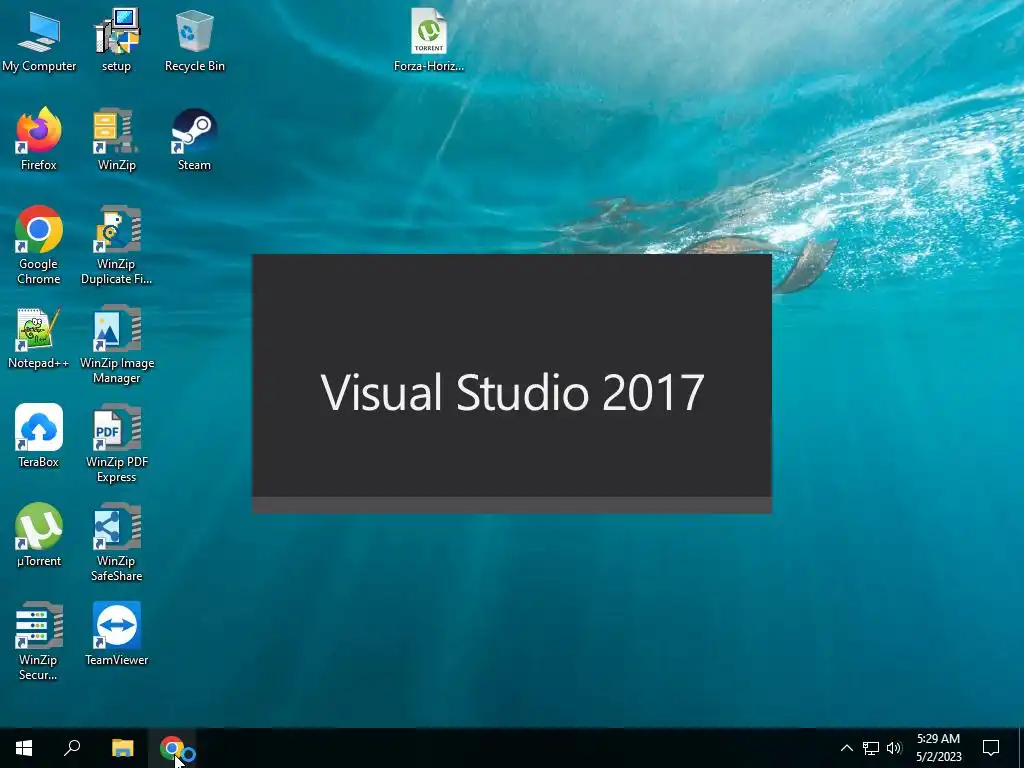
Task: Select the WinZip Image Manager shortcut
Action: click(x=116, y=345)
